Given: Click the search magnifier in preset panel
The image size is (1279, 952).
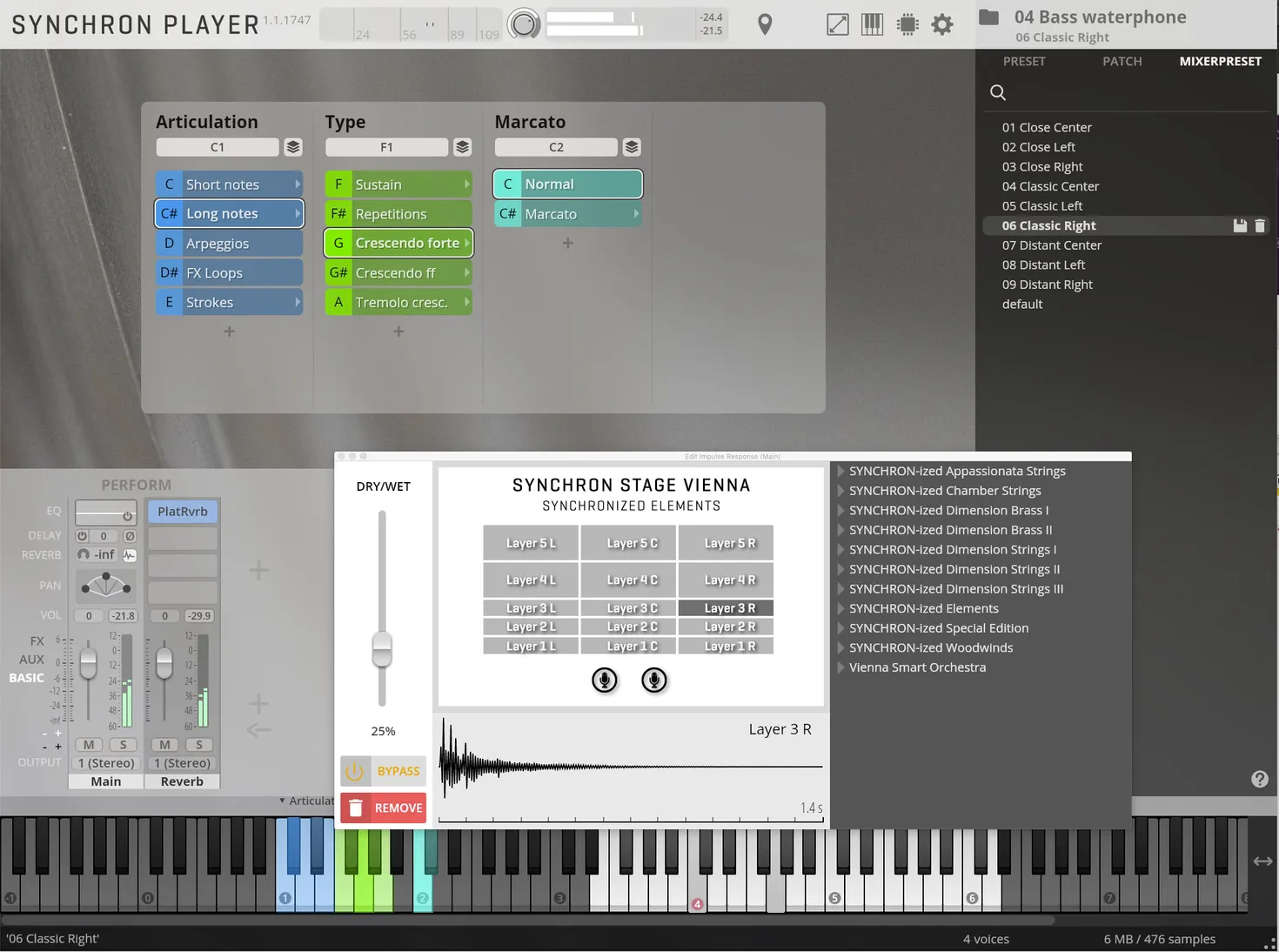Looking at the screenshot, I should (x=998, y=92).
